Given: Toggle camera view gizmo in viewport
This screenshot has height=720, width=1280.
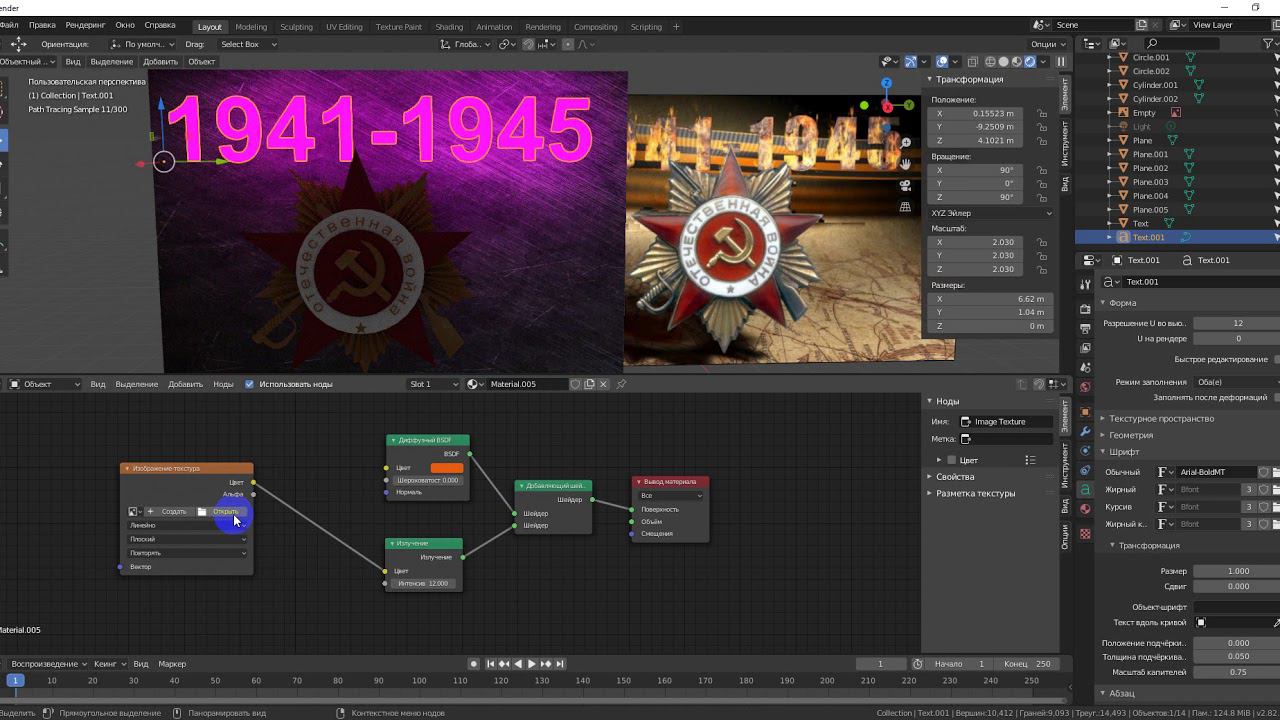Looking at the screenshot, I should click(x=905, y=185).
